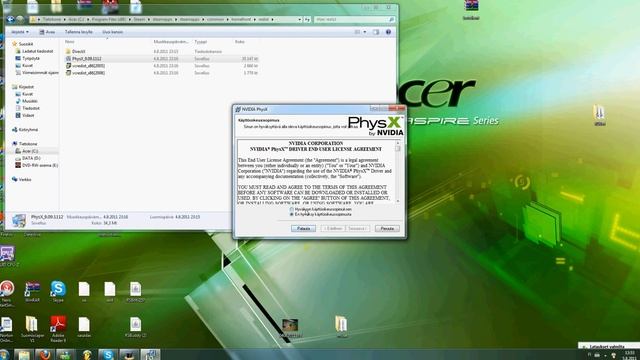Click the Explorer back navigation arrow

pyautogui.click(x=11, y=19)
